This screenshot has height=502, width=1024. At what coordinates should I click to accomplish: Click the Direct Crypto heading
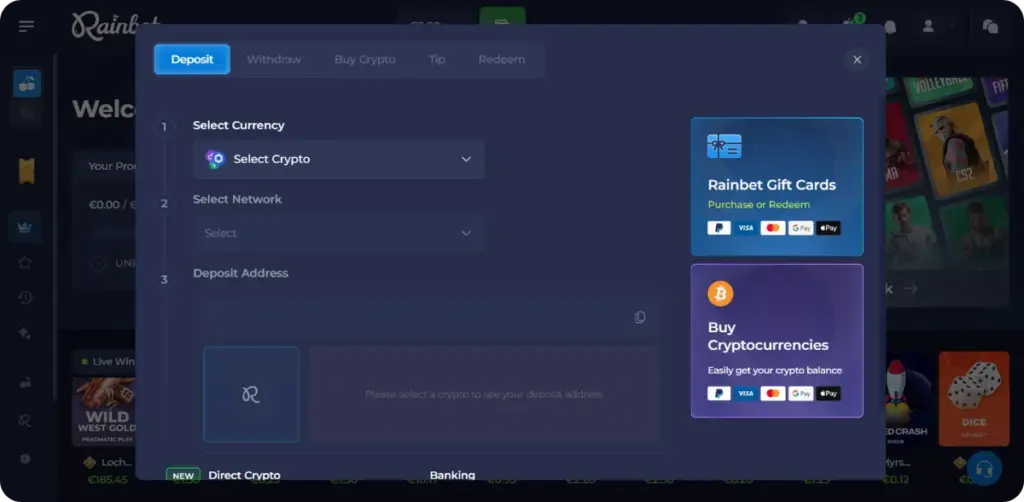[244, 475]
